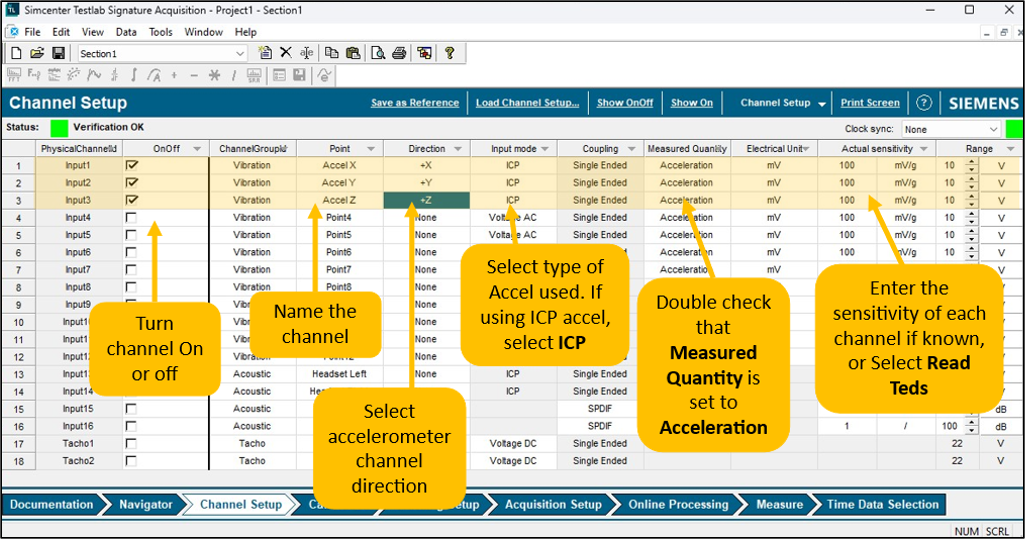Open the OnOff column filter arrow
Image resolution: width=1025 pixels, height=539 pixels.
[x=197, y=149]
